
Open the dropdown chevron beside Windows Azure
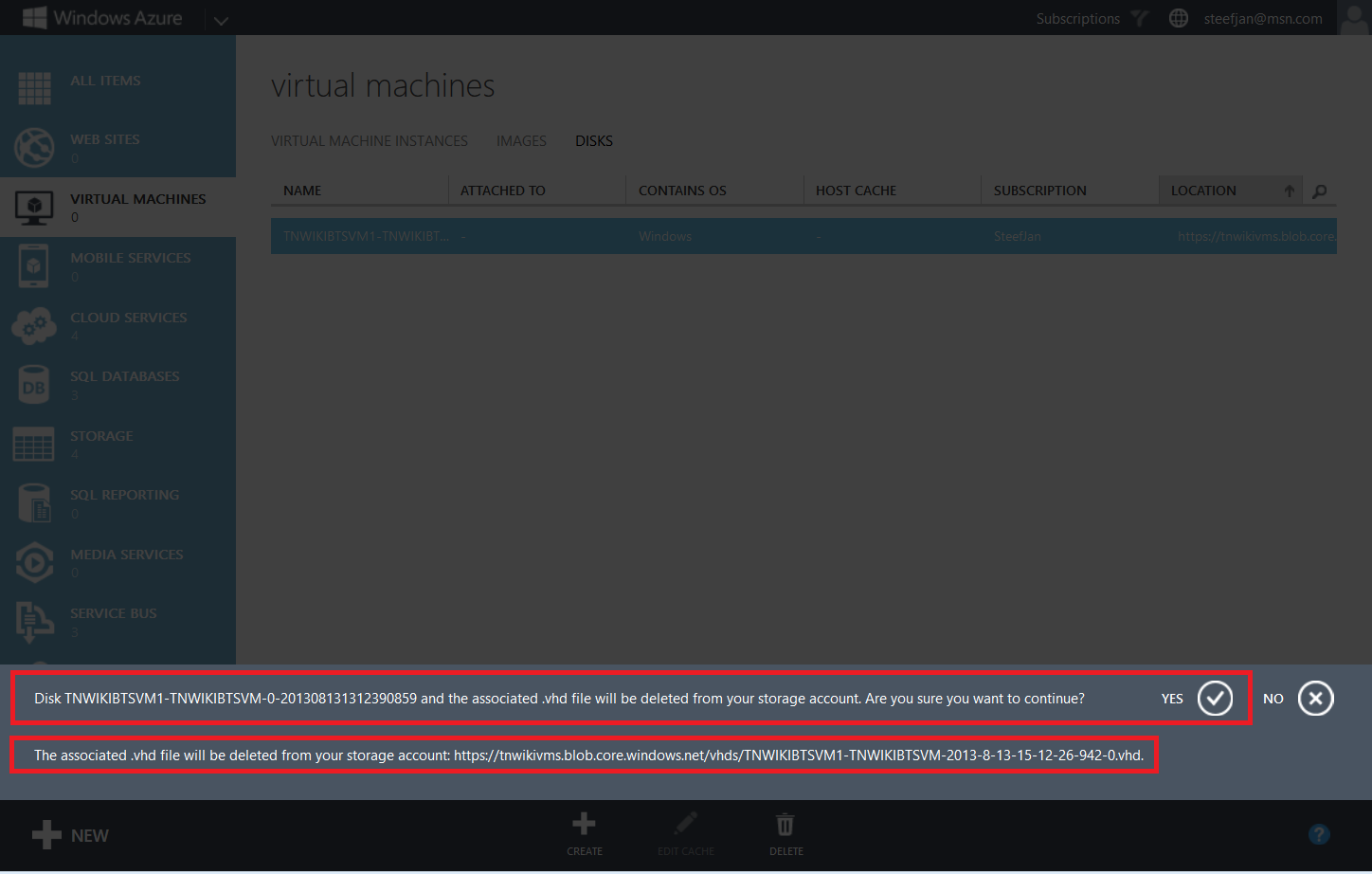[x=221, y=20]
